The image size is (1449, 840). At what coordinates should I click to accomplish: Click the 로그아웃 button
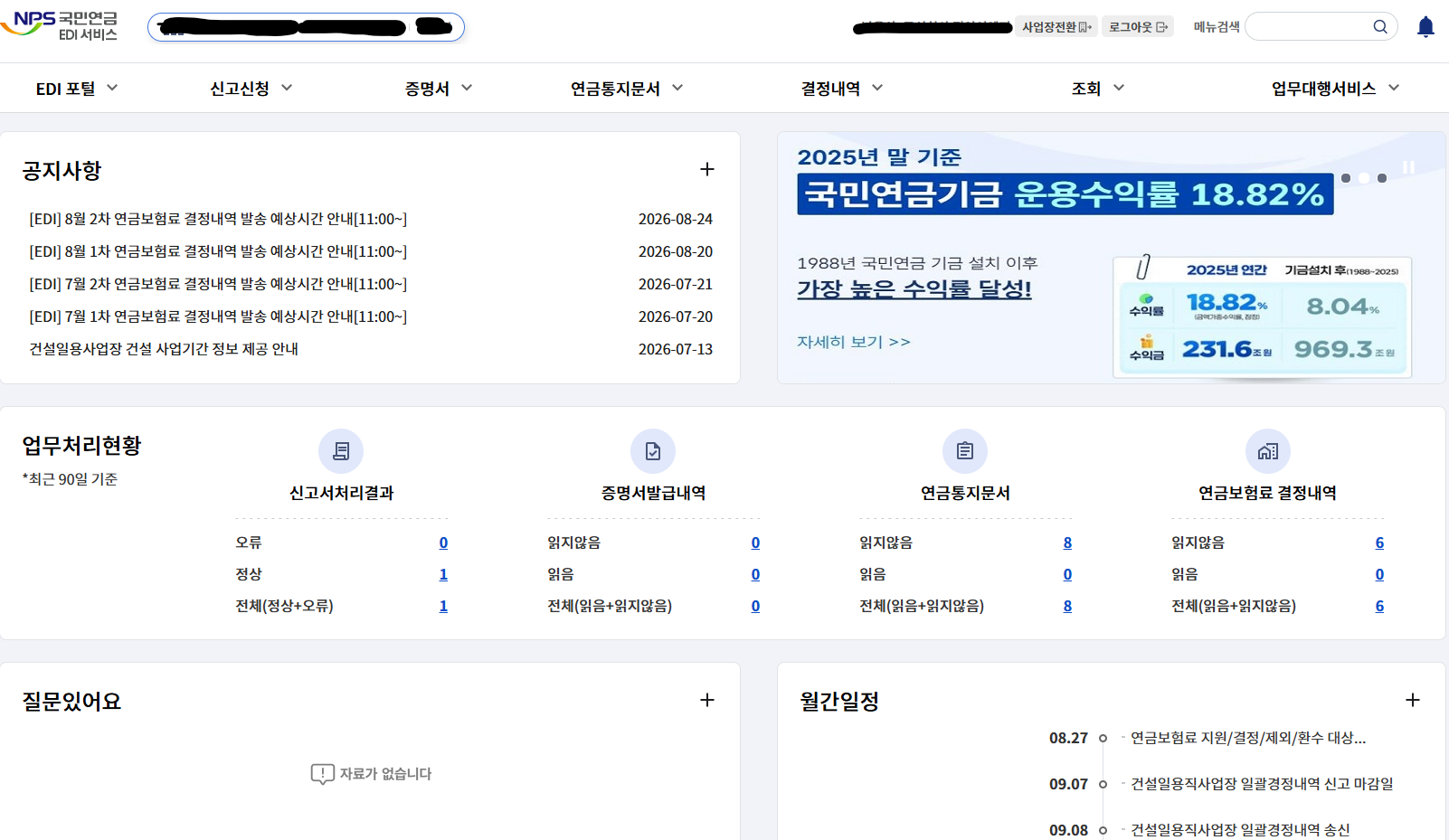tap(1138, 27)
